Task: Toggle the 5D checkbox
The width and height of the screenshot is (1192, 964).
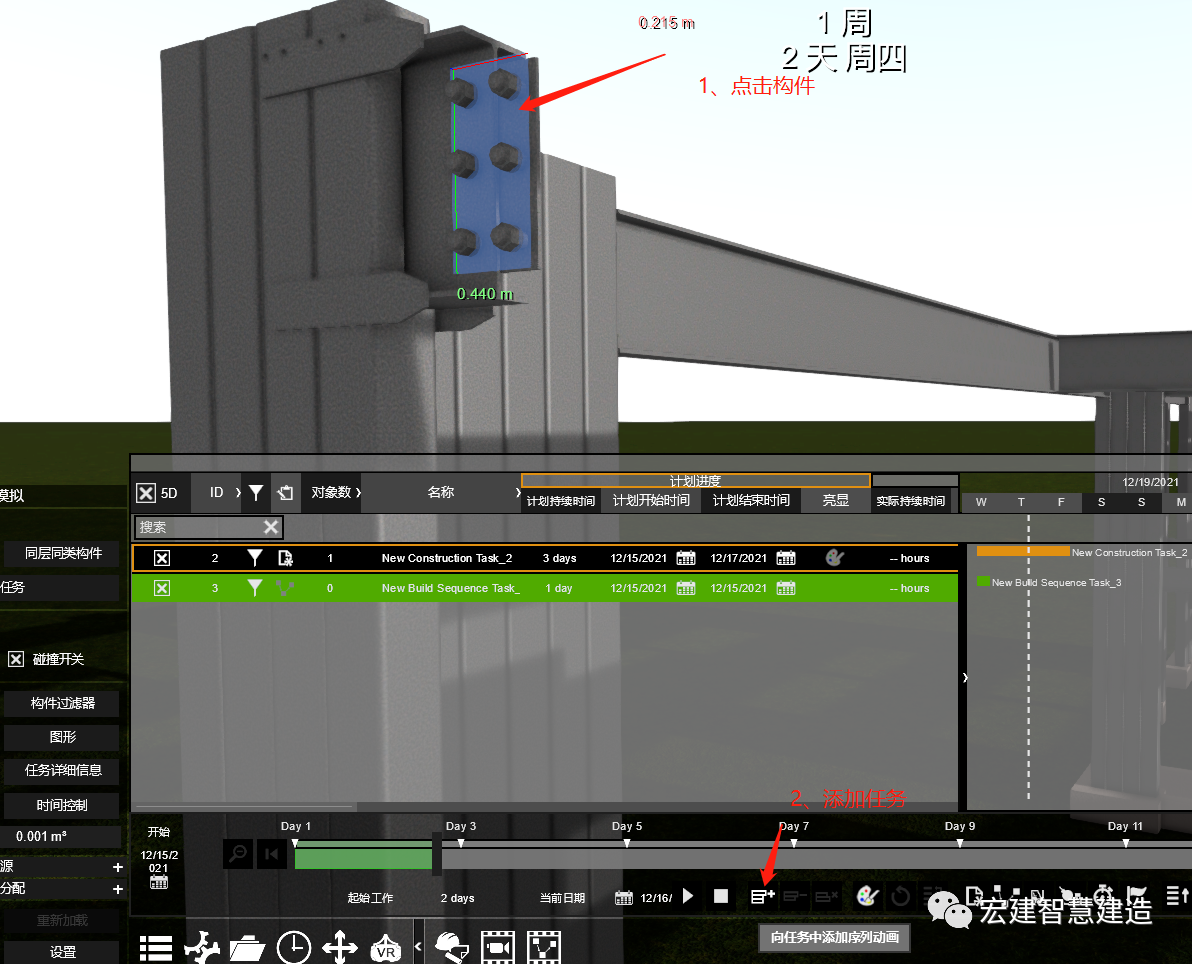Action: pos(146,493)
